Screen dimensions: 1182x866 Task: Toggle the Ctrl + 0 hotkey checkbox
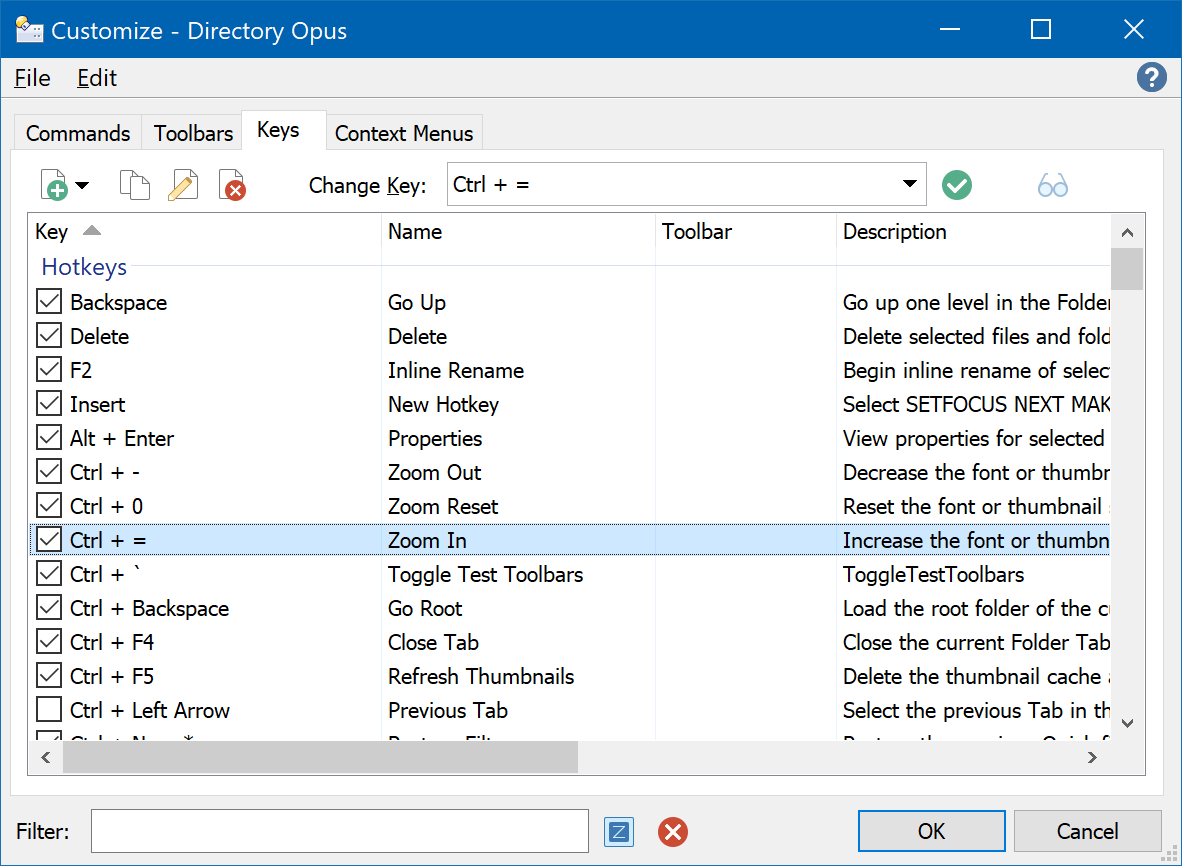(49, 505)
